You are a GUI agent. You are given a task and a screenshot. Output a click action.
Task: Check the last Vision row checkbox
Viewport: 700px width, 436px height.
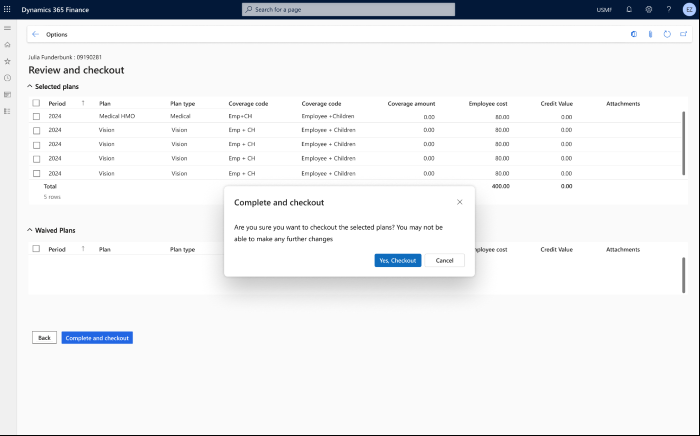pos(37,174)
